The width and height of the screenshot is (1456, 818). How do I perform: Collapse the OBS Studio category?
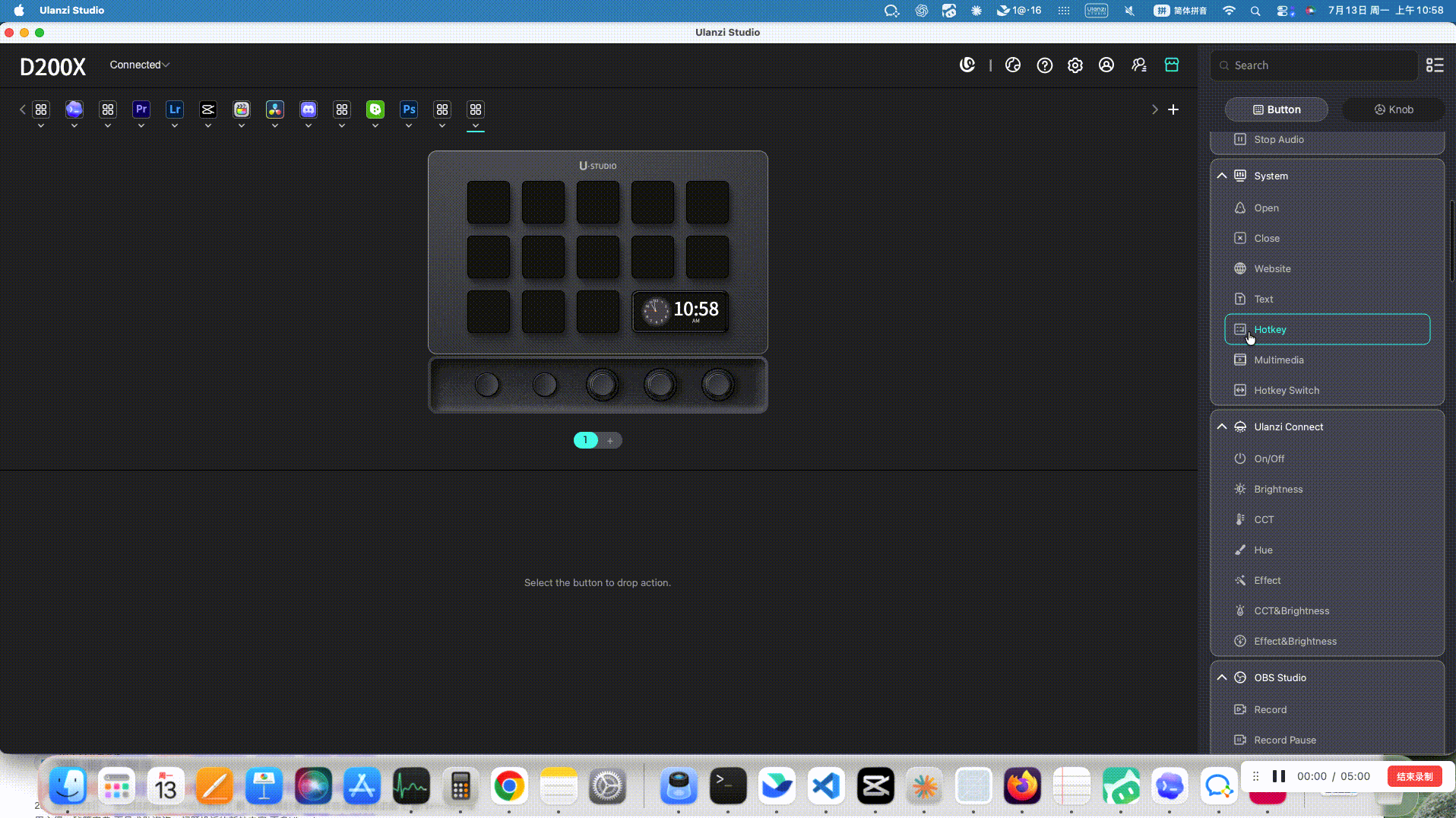point(1222,677)
